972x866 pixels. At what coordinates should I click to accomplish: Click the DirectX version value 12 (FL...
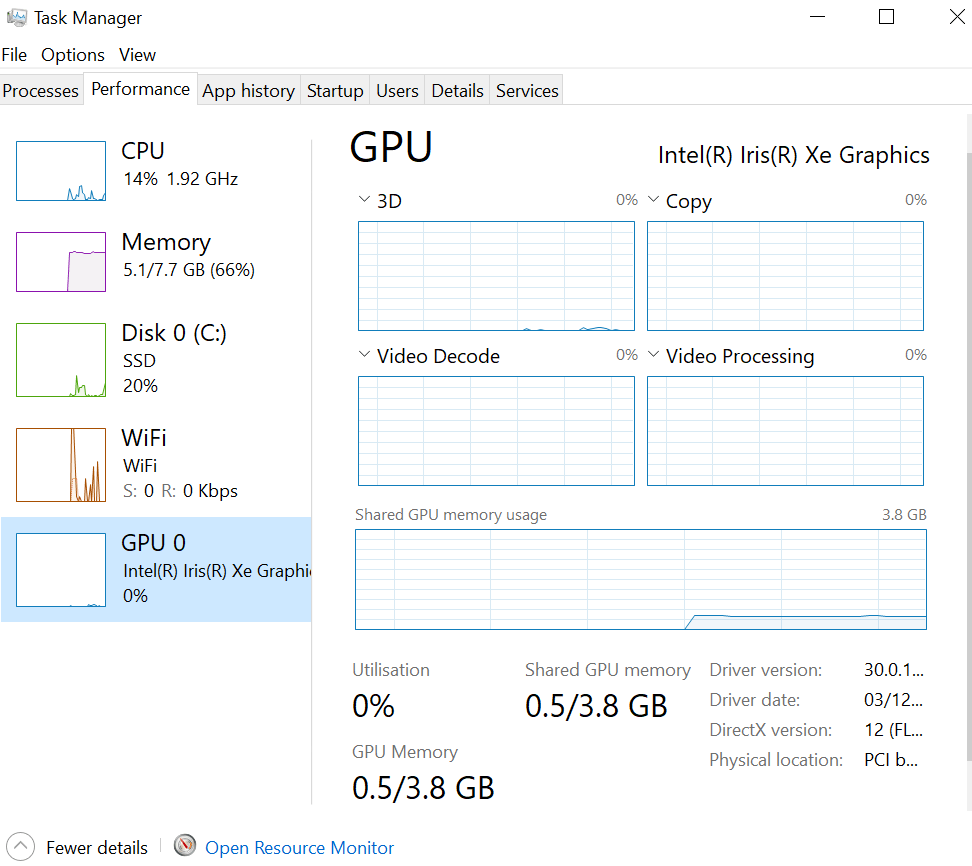tap(893, 730)
